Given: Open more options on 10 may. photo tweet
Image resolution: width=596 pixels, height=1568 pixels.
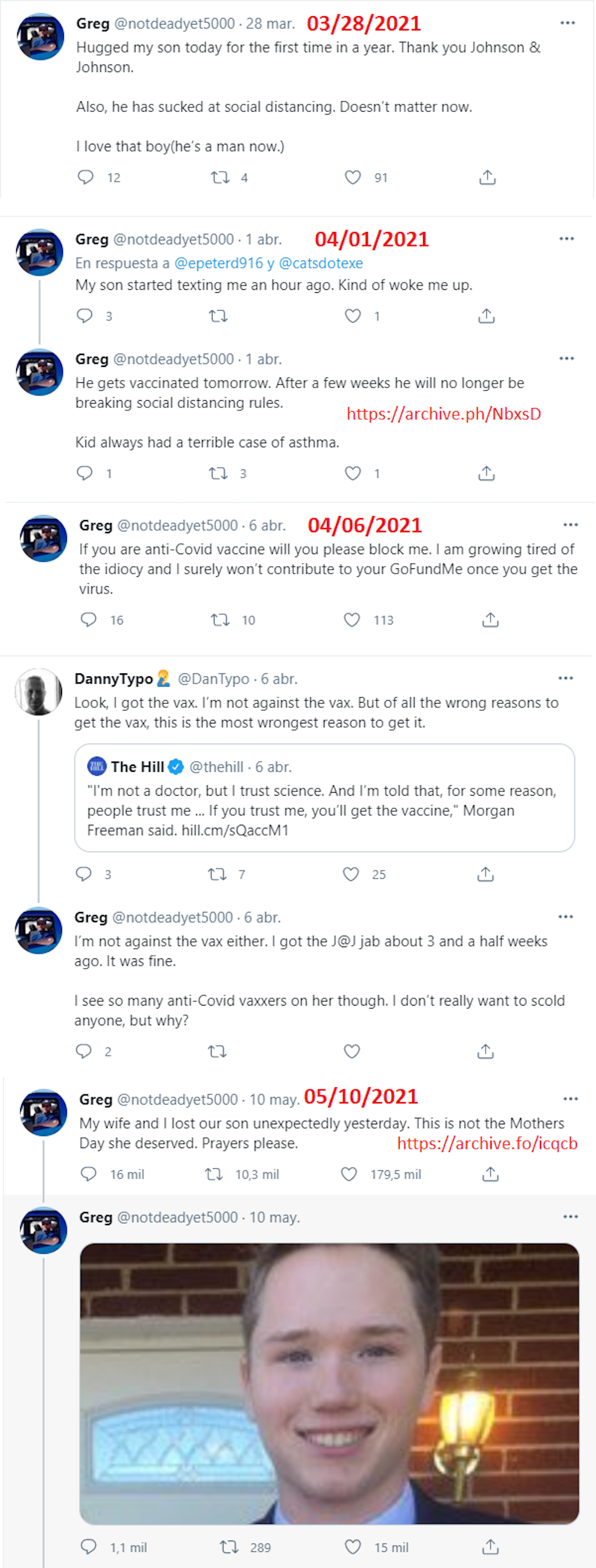Looking at the screenshot, I should click(x=570, y=1217).
